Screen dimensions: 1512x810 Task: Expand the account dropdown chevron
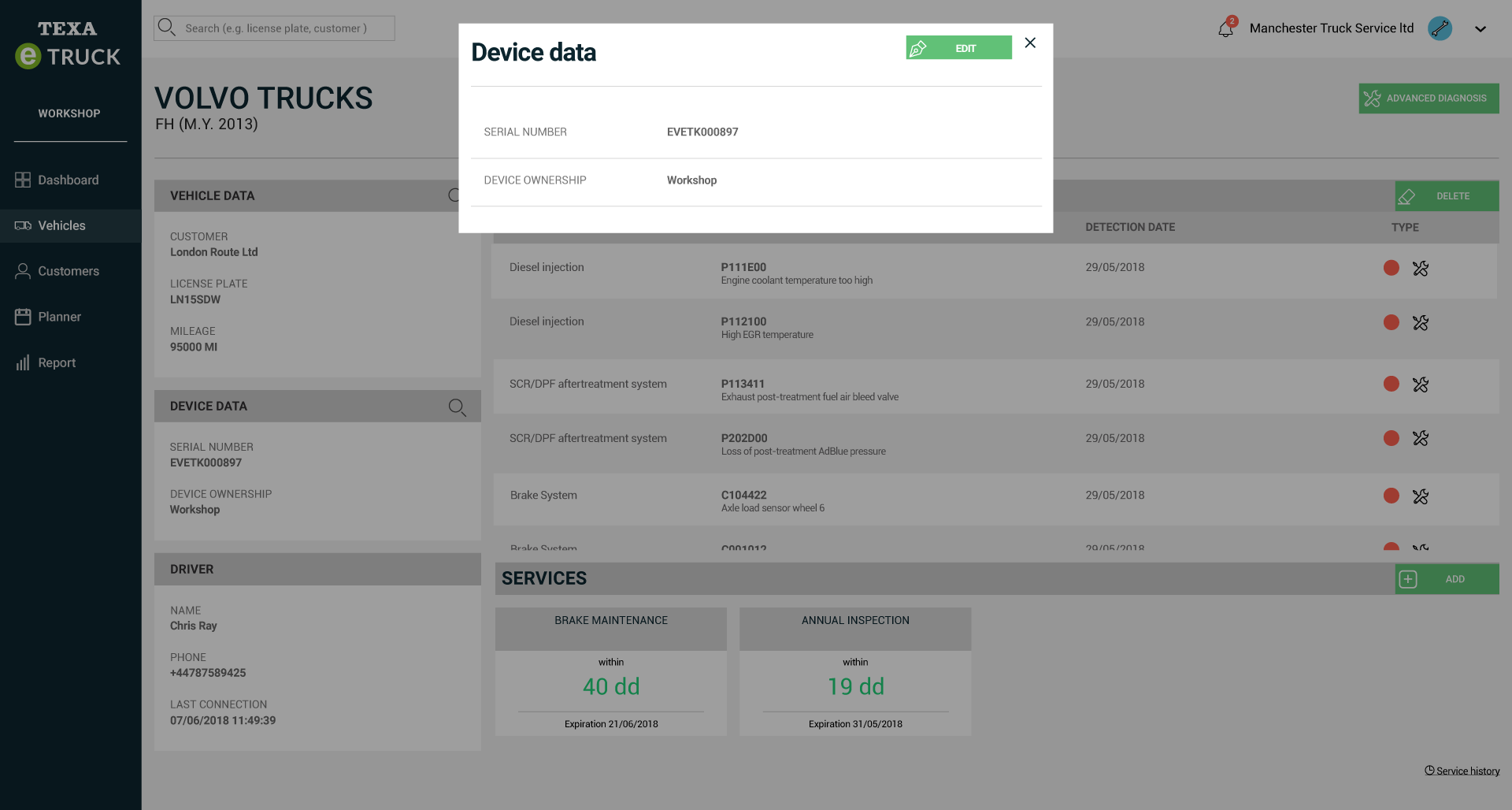[1480, 29]
